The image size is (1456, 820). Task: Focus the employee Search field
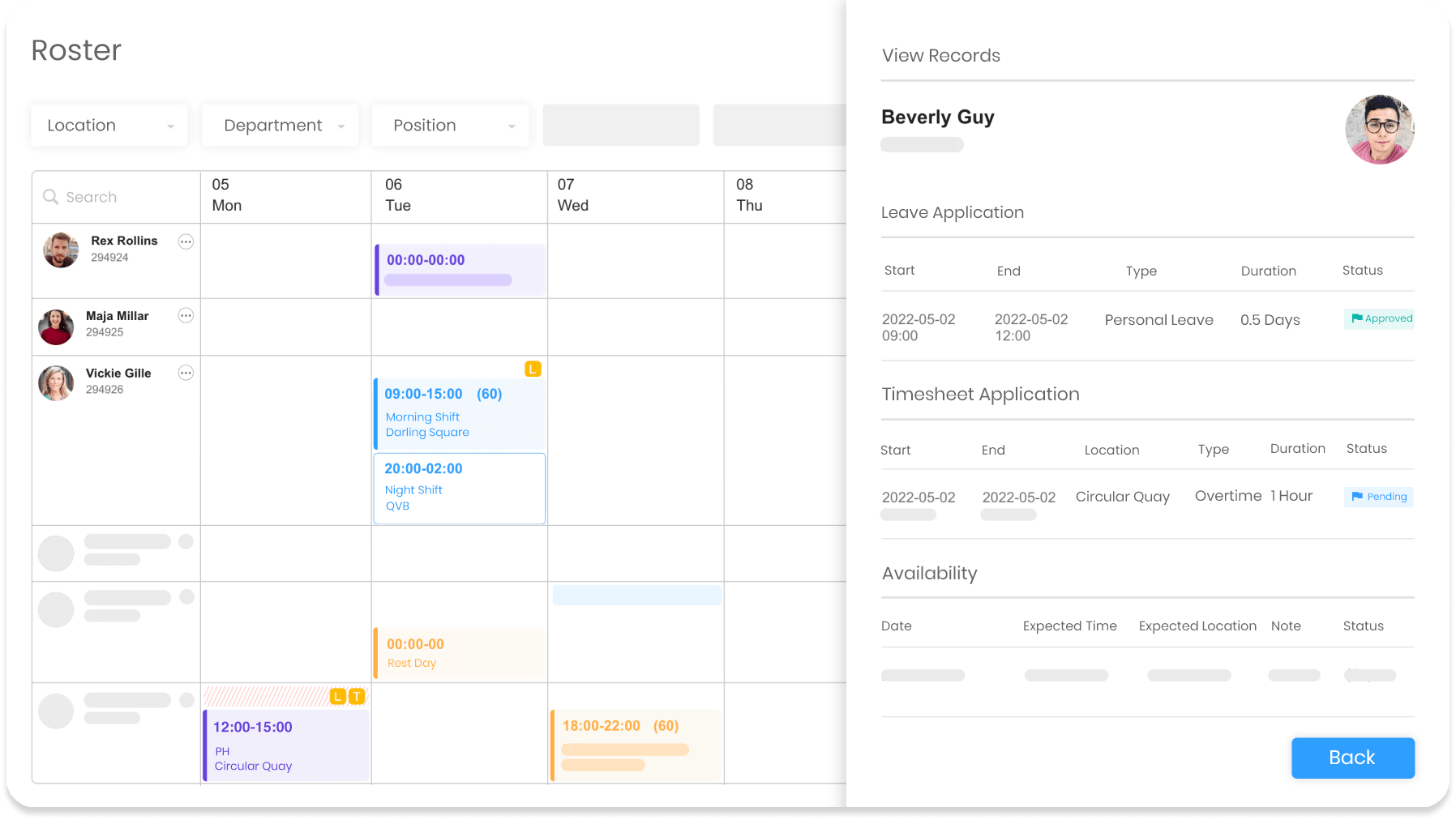tap(116, 197)
